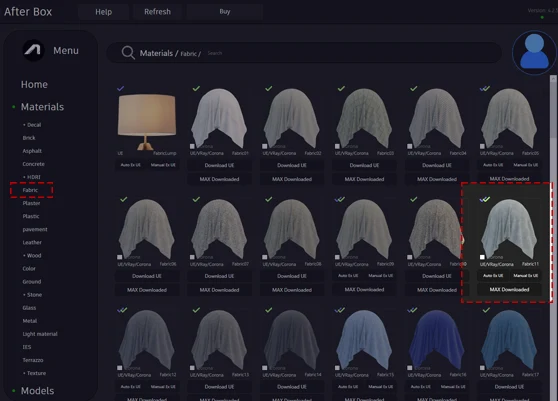This screenshot has height=401, width=558.
Task: Expand the Stone category in sidebar
Action: pos(32,295)
